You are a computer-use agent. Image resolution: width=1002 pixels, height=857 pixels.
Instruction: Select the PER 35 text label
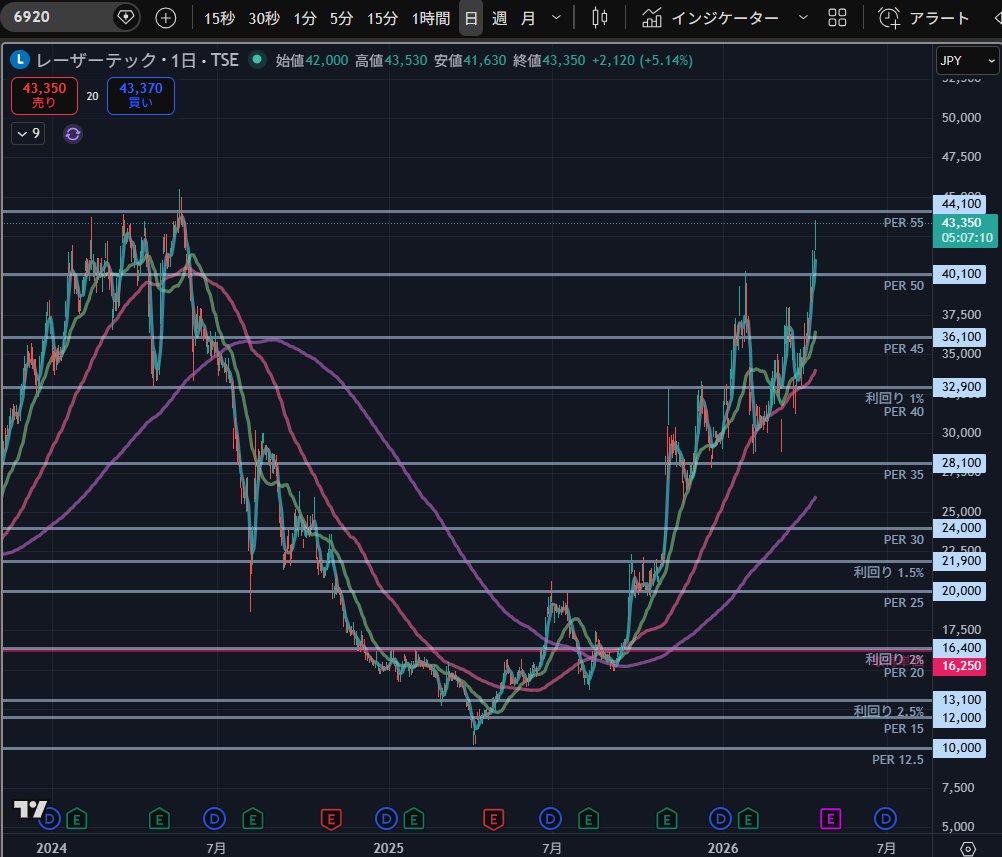pos(903,475)
